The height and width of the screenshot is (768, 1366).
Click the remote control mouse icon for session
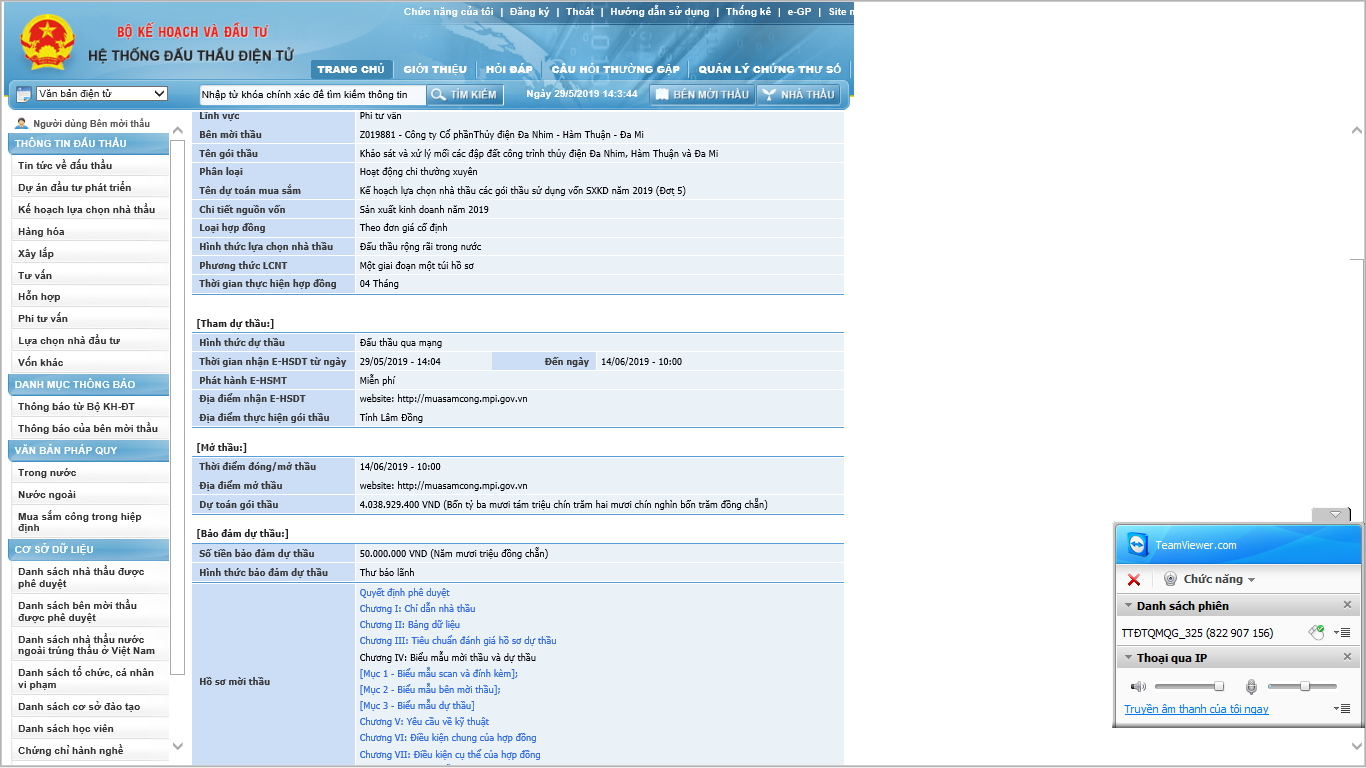tap(1316, 632)
